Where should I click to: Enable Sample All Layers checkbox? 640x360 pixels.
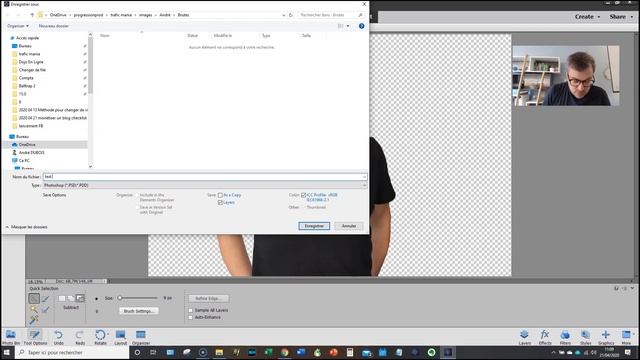pyautogui.click(x=191, y=310)
